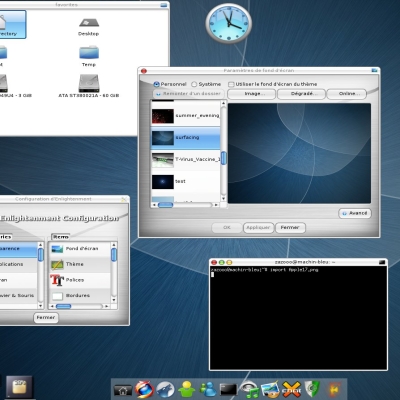Launch the orange X edit icon
Screen dimensions: 400x400
click(291, 389)
